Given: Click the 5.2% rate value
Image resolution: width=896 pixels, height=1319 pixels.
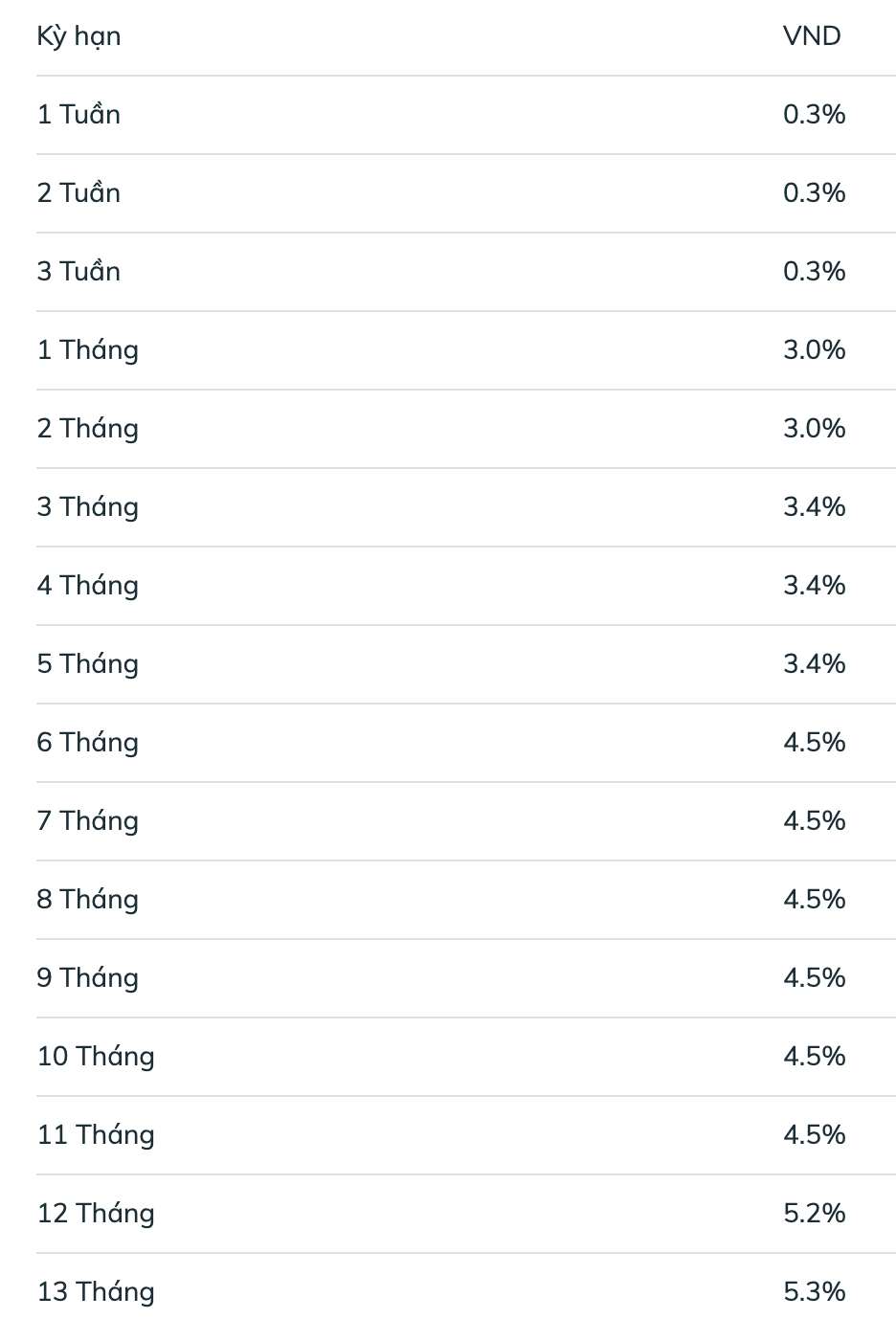Looking at the screenshot, I should pos(814,1214).
